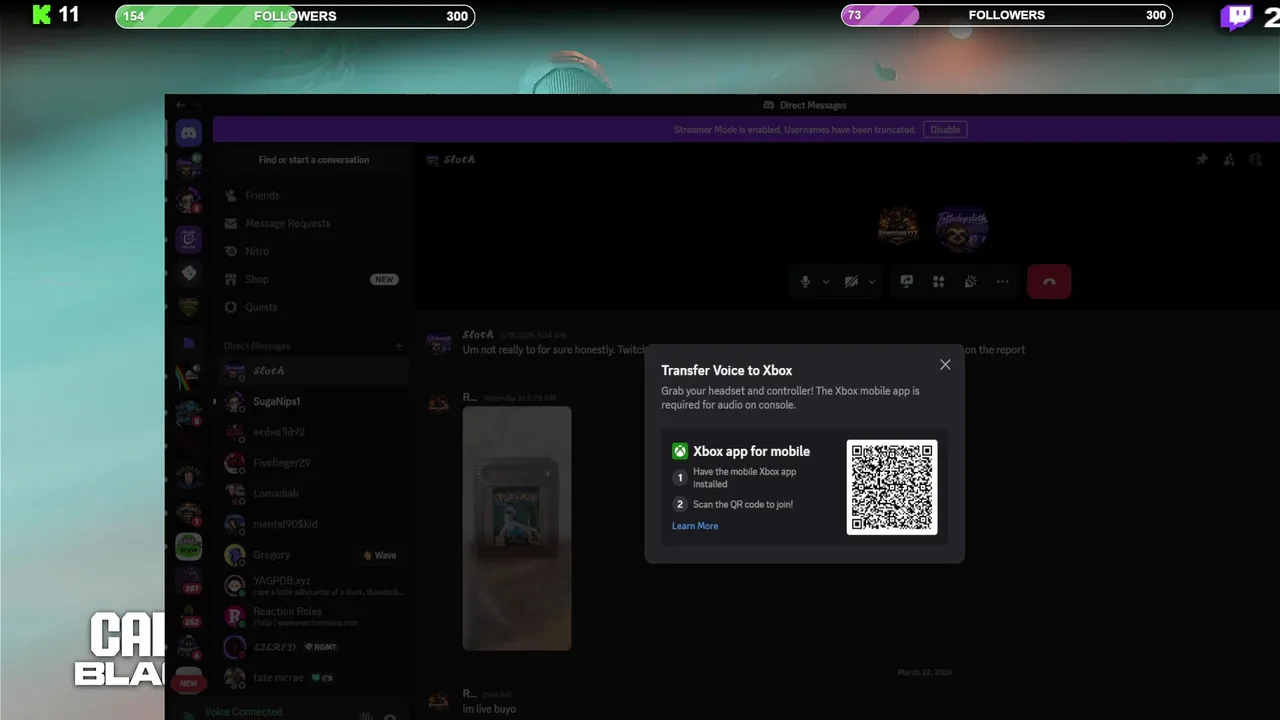Open the mental90$kid conversation
The image size is (1280, 720).
(x=313, y=524)
